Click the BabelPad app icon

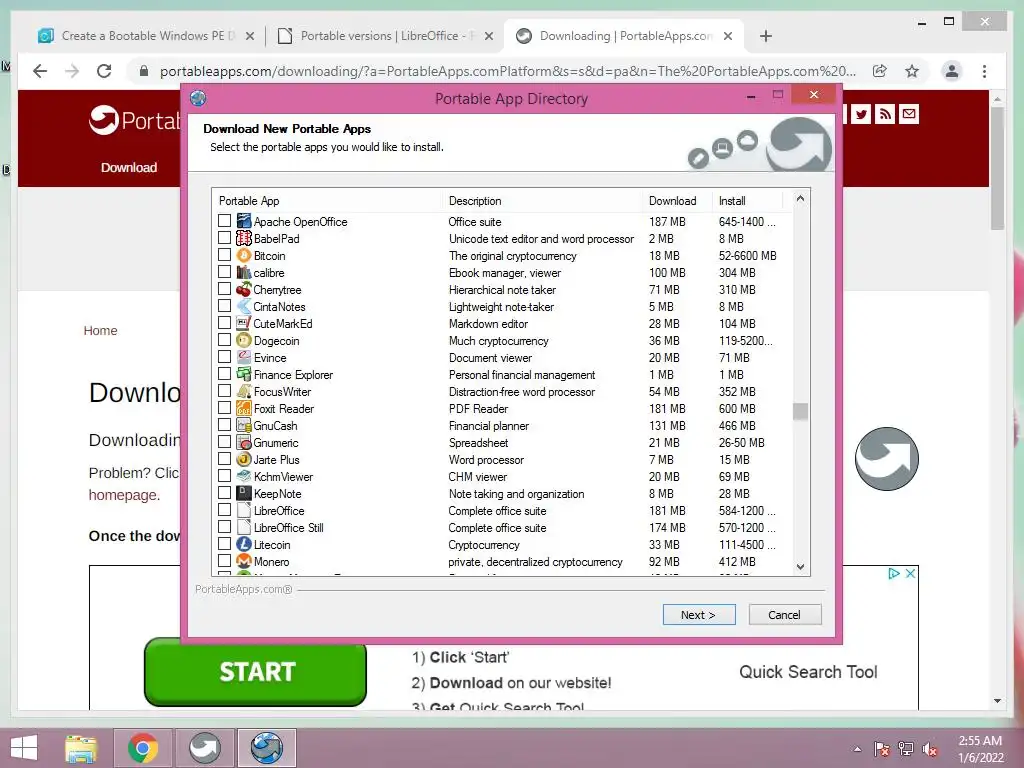click(244, 238)
